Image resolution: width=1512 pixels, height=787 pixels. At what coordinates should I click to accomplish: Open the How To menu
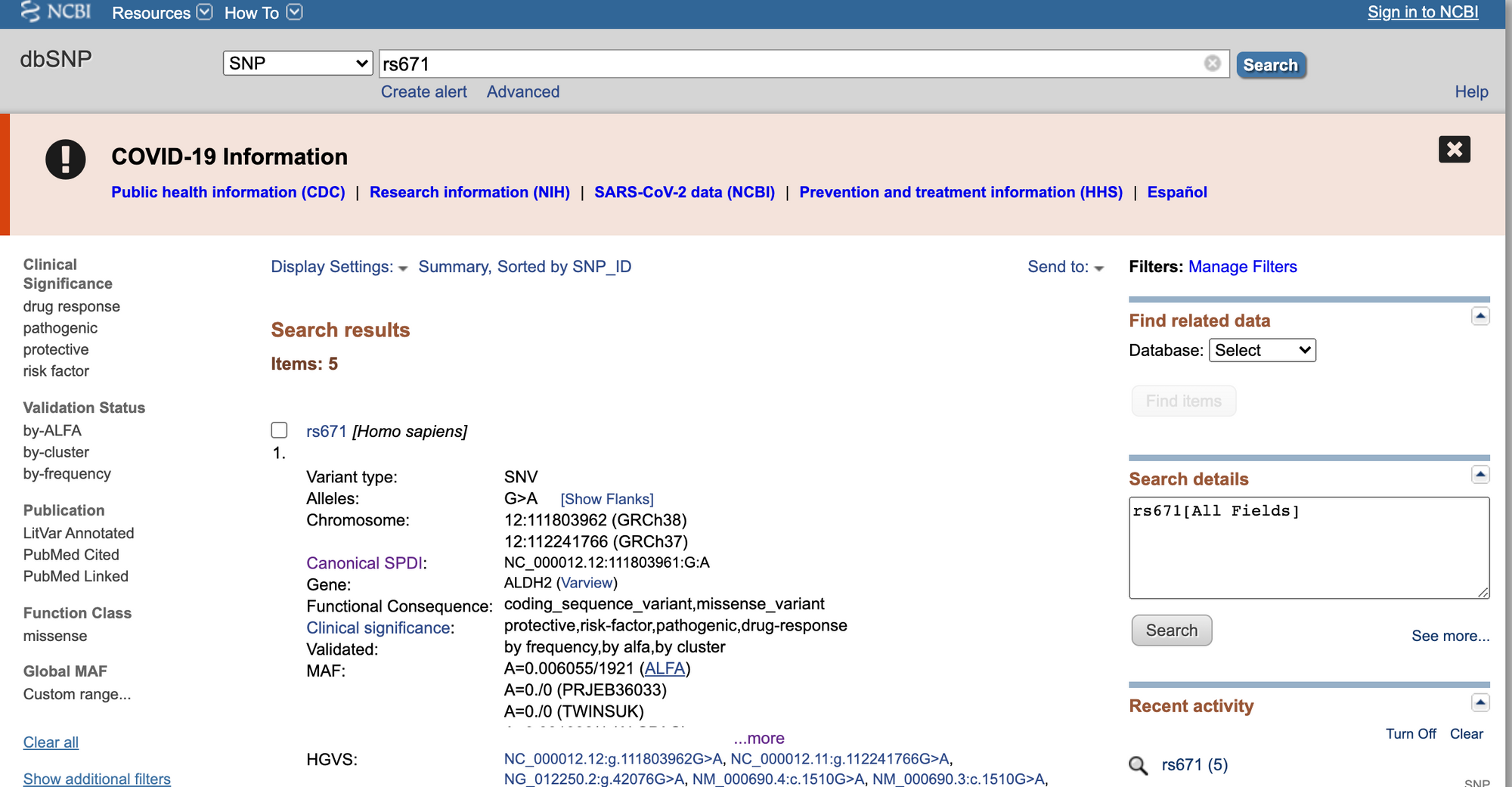[x=262, y=12]
